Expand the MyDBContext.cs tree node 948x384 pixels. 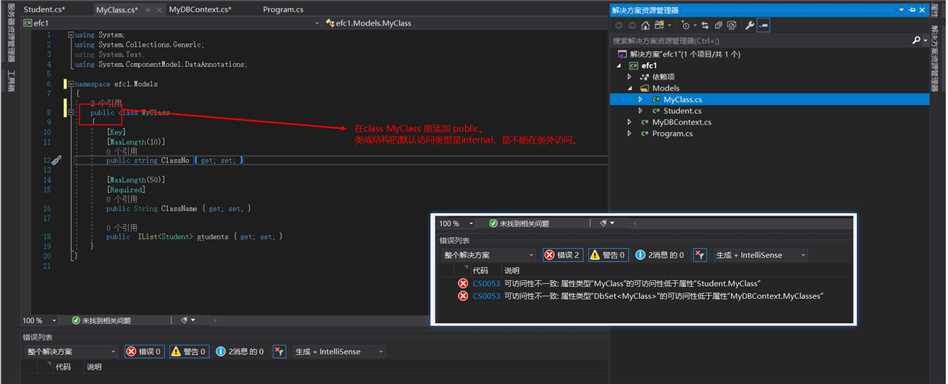pos(629,122)
